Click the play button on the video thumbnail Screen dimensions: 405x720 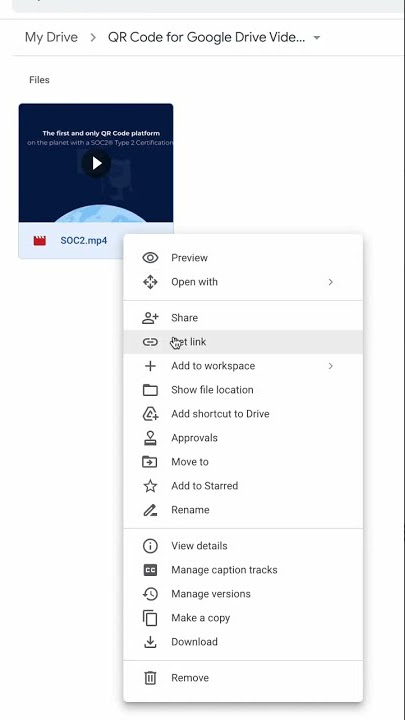click(x=96, y=163)
